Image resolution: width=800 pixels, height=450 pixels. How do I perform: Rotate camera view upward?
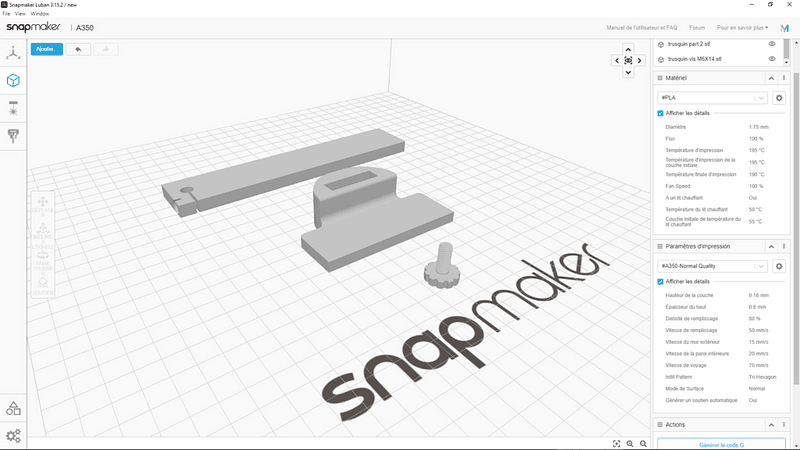point(628,49)
